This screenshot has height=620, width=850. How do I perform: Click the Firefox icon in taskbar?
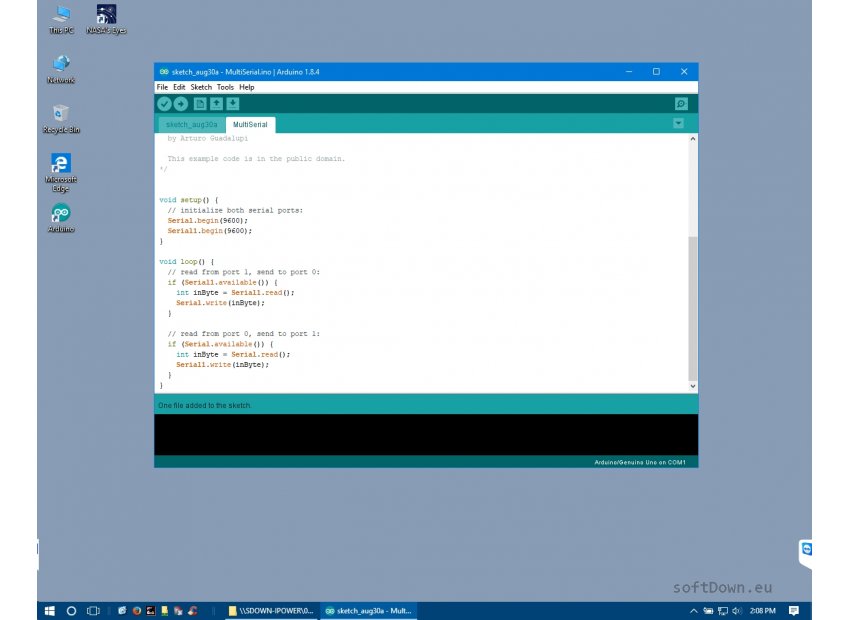tap(137, 611)
